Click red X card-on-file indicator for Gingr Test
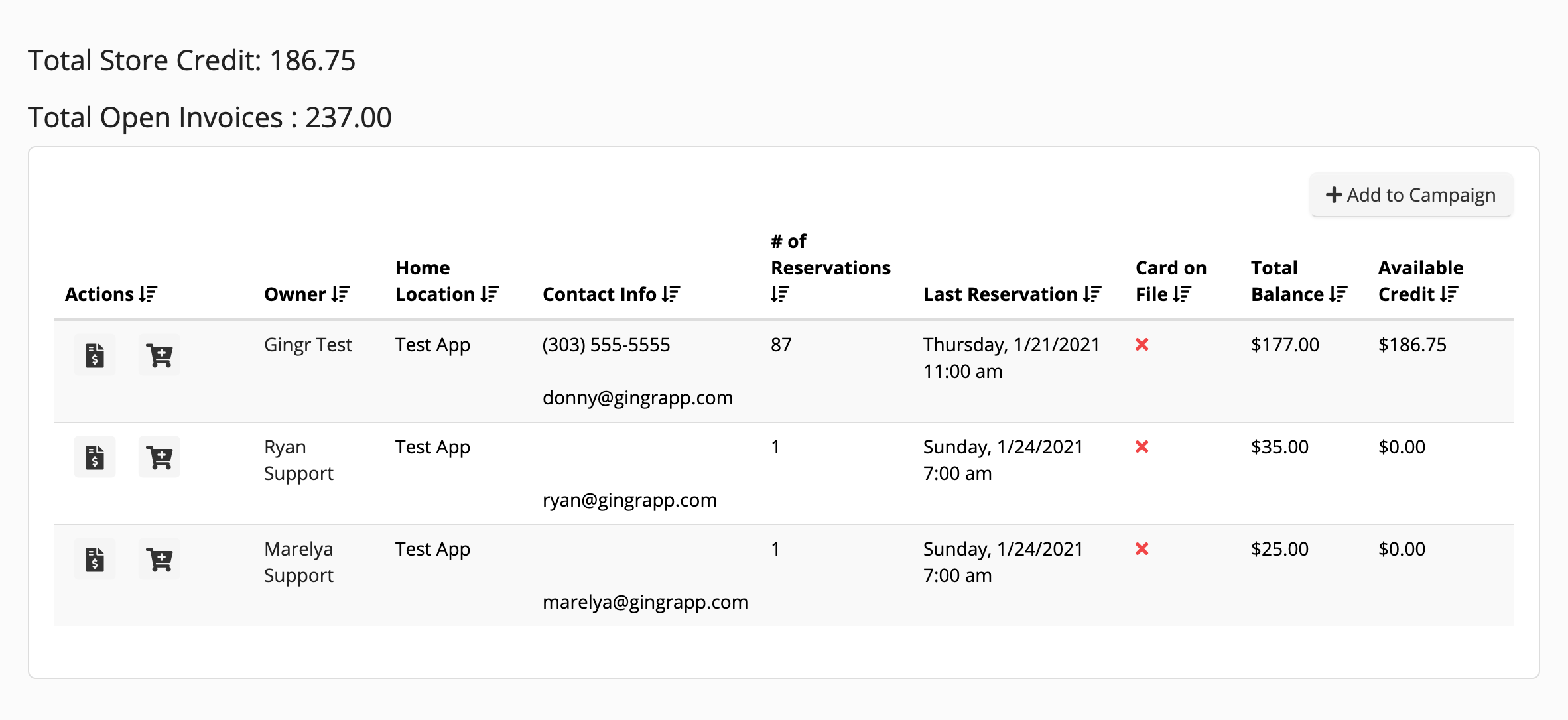Viewport: 1568px width, 720px height. 1142,345
